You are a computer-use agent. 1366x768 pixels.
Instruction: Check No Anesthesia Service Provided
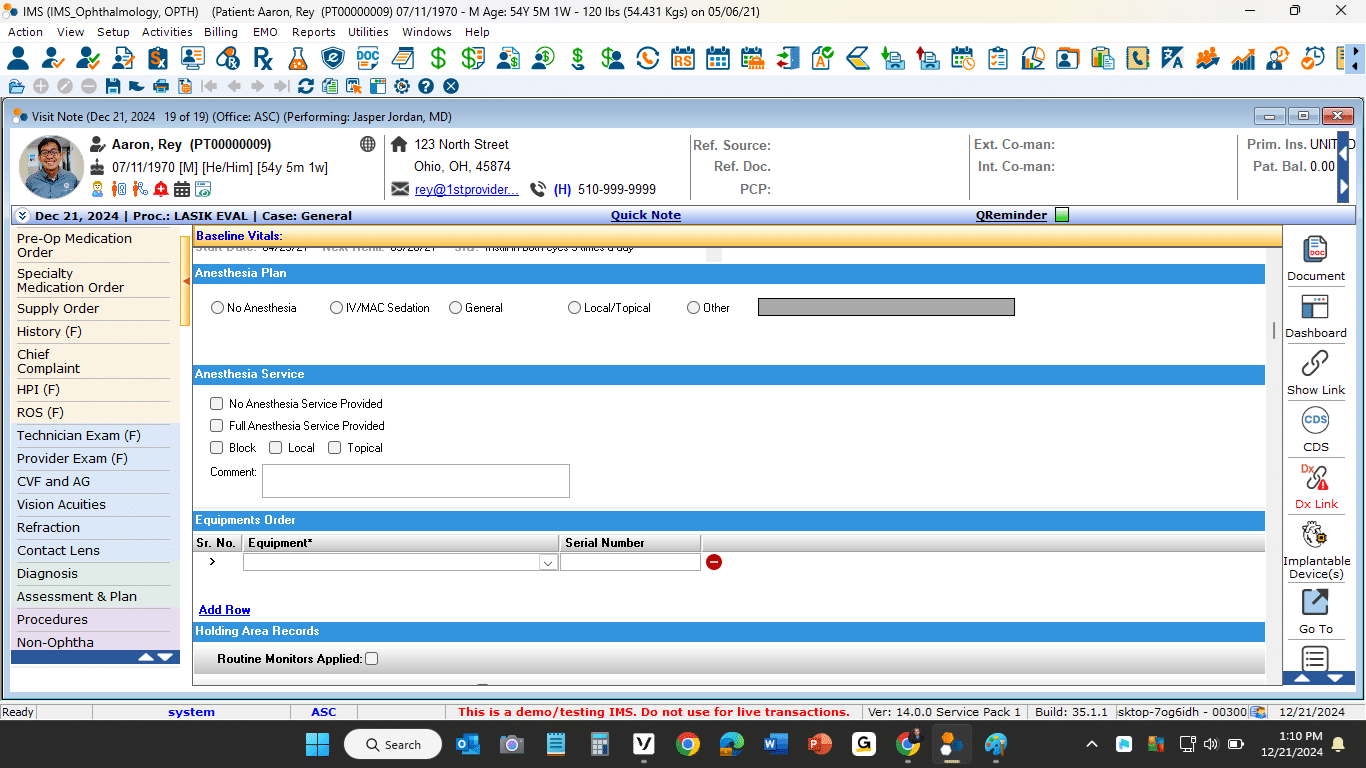click(x=217, y=404)
